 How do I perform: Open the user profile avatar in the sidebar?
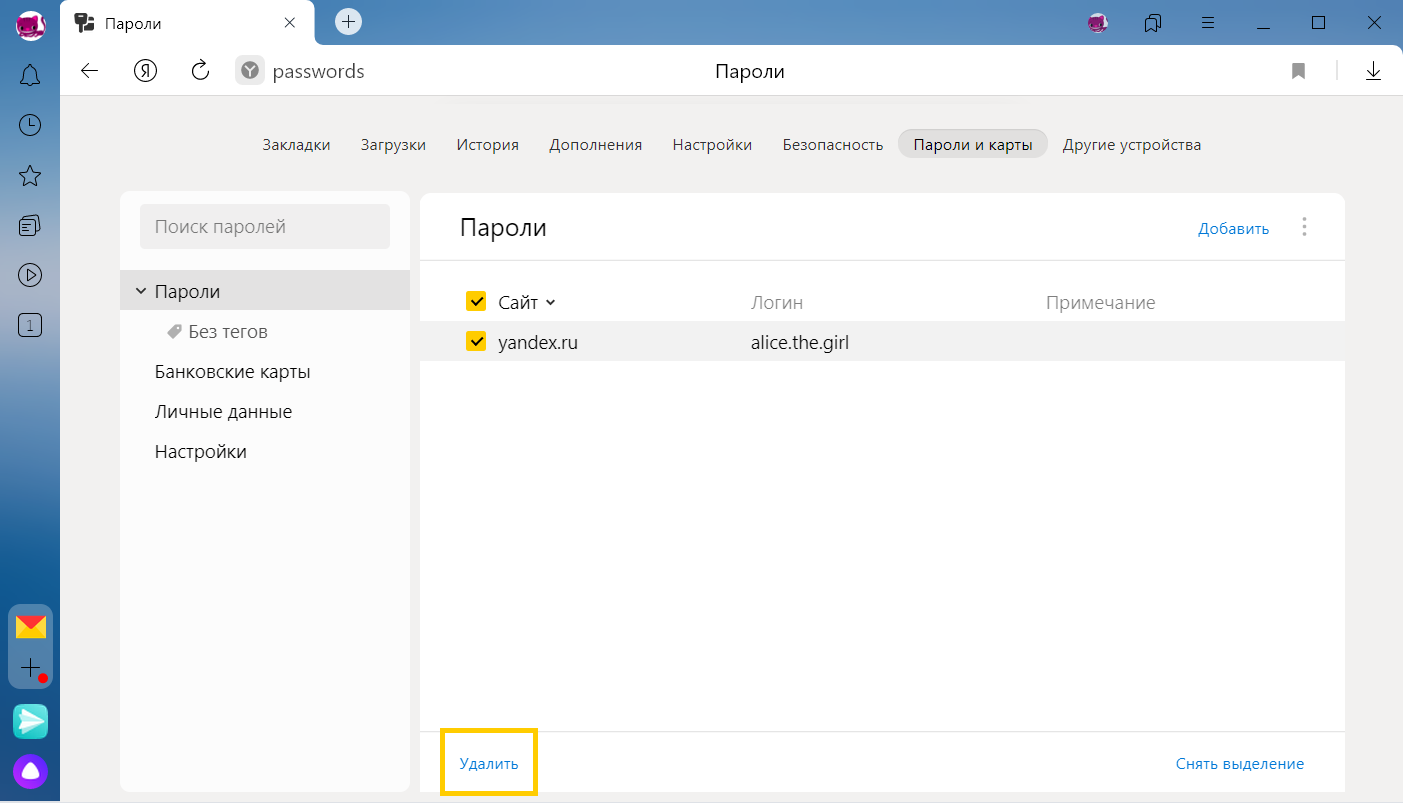30,24
